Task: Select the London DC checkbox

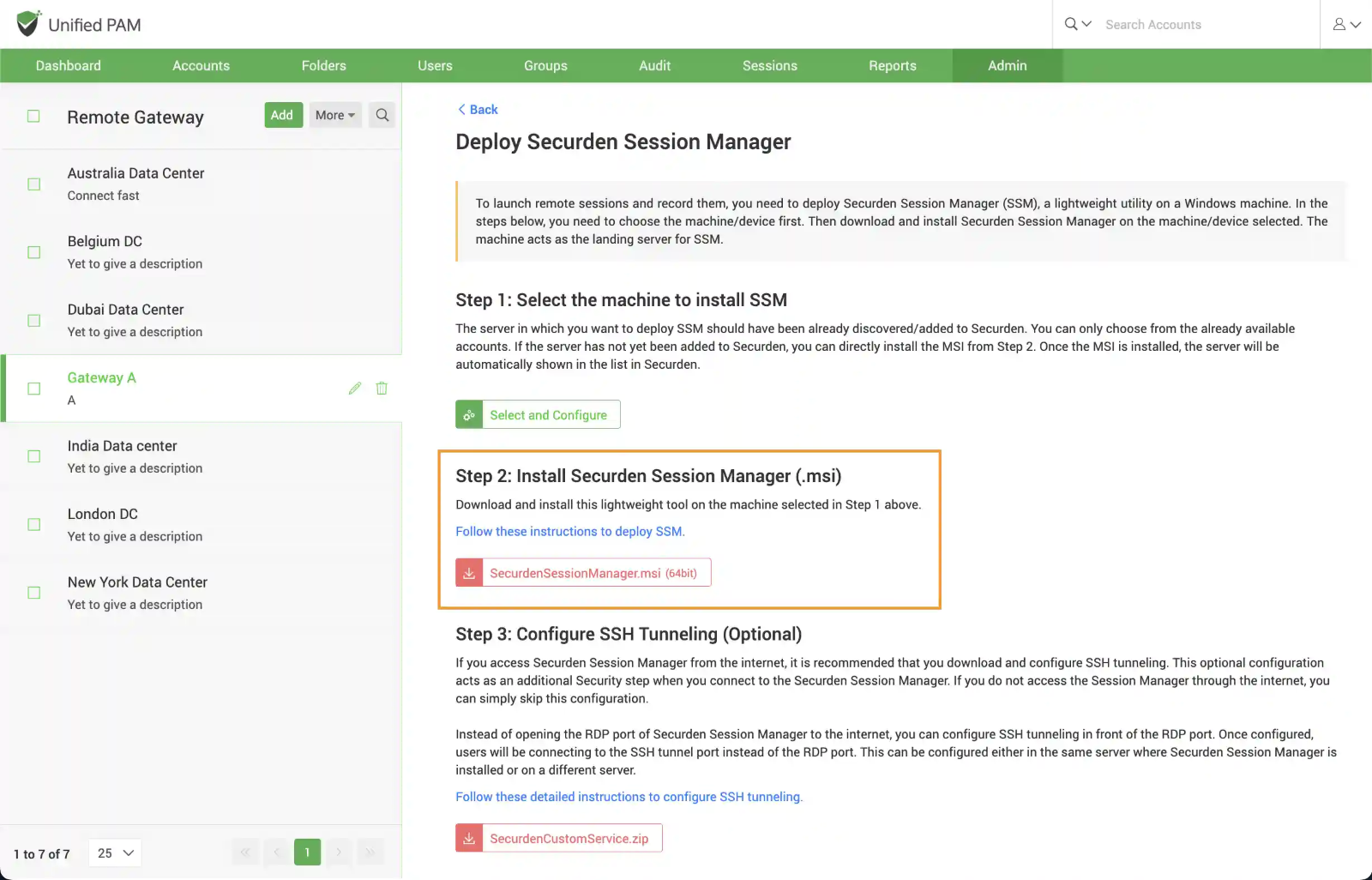Action: click(x=33, y=525)
